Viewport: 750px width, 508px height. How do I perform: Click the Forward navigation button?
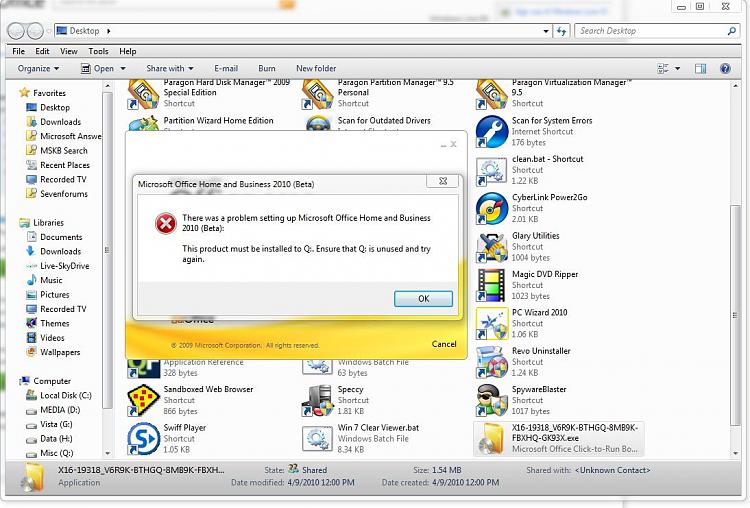35,31
